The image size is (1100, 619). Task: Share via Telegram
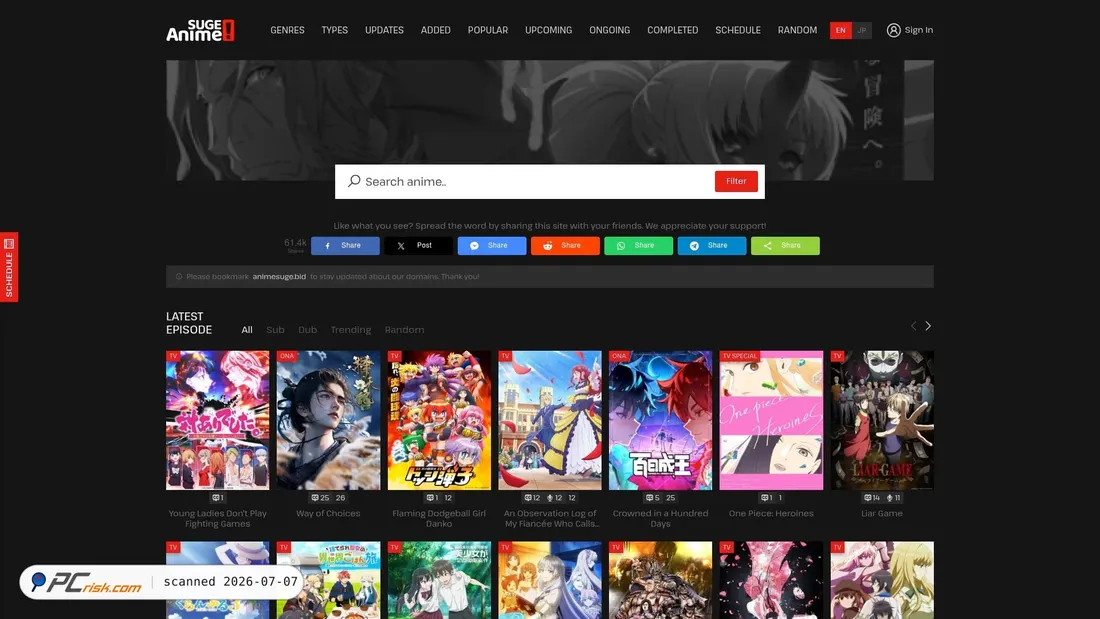point(711,246)
